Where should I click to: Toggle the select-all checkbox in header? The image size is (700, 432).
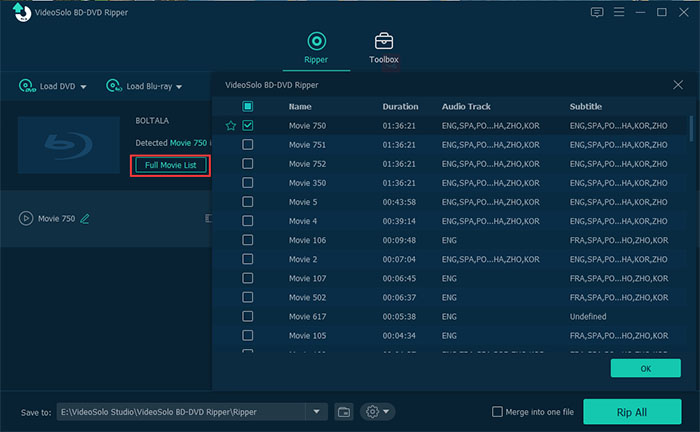click(x=248, y=106)
